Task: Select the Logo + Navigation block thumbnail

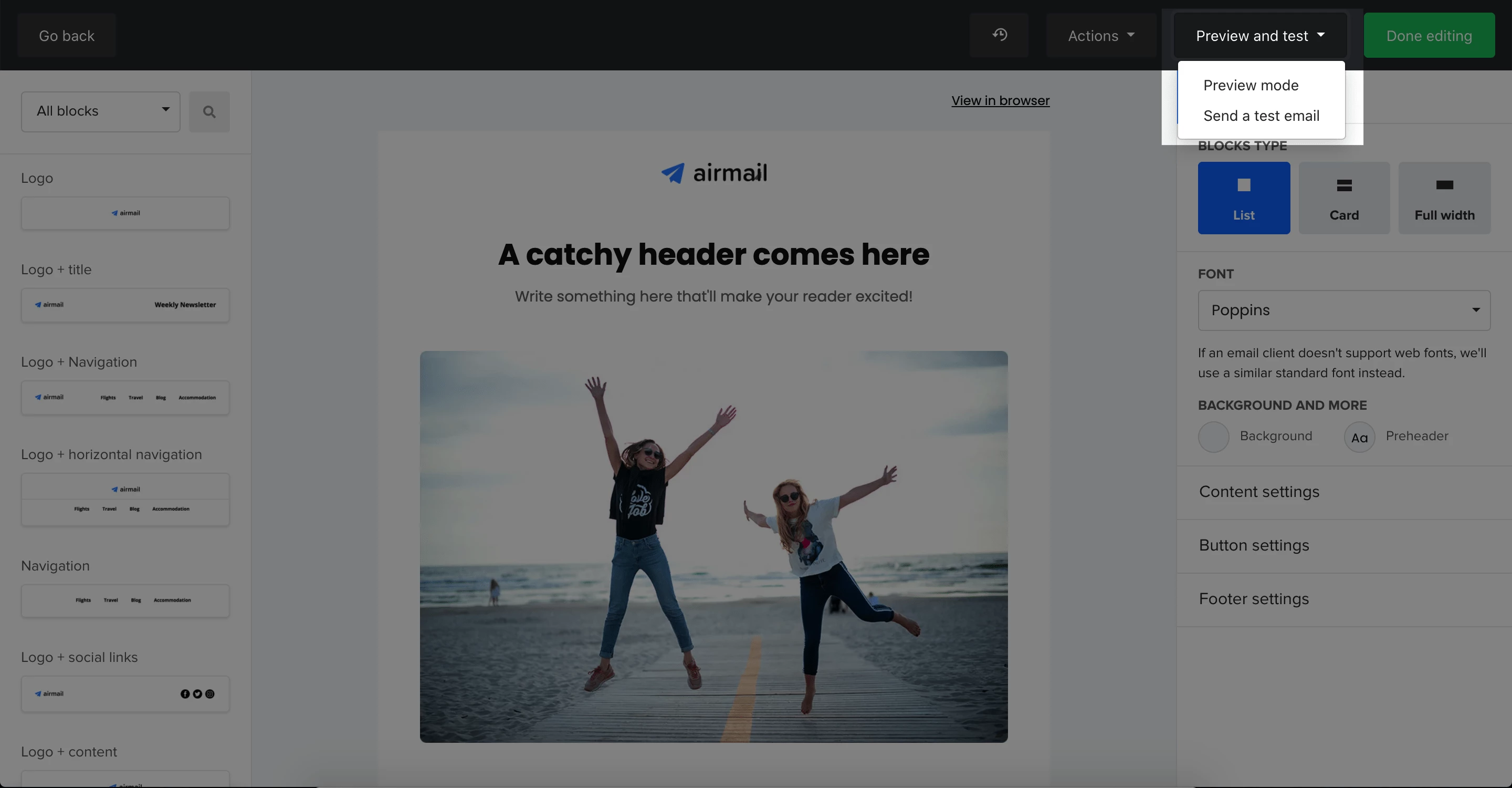Action: [x=125, y=398]
